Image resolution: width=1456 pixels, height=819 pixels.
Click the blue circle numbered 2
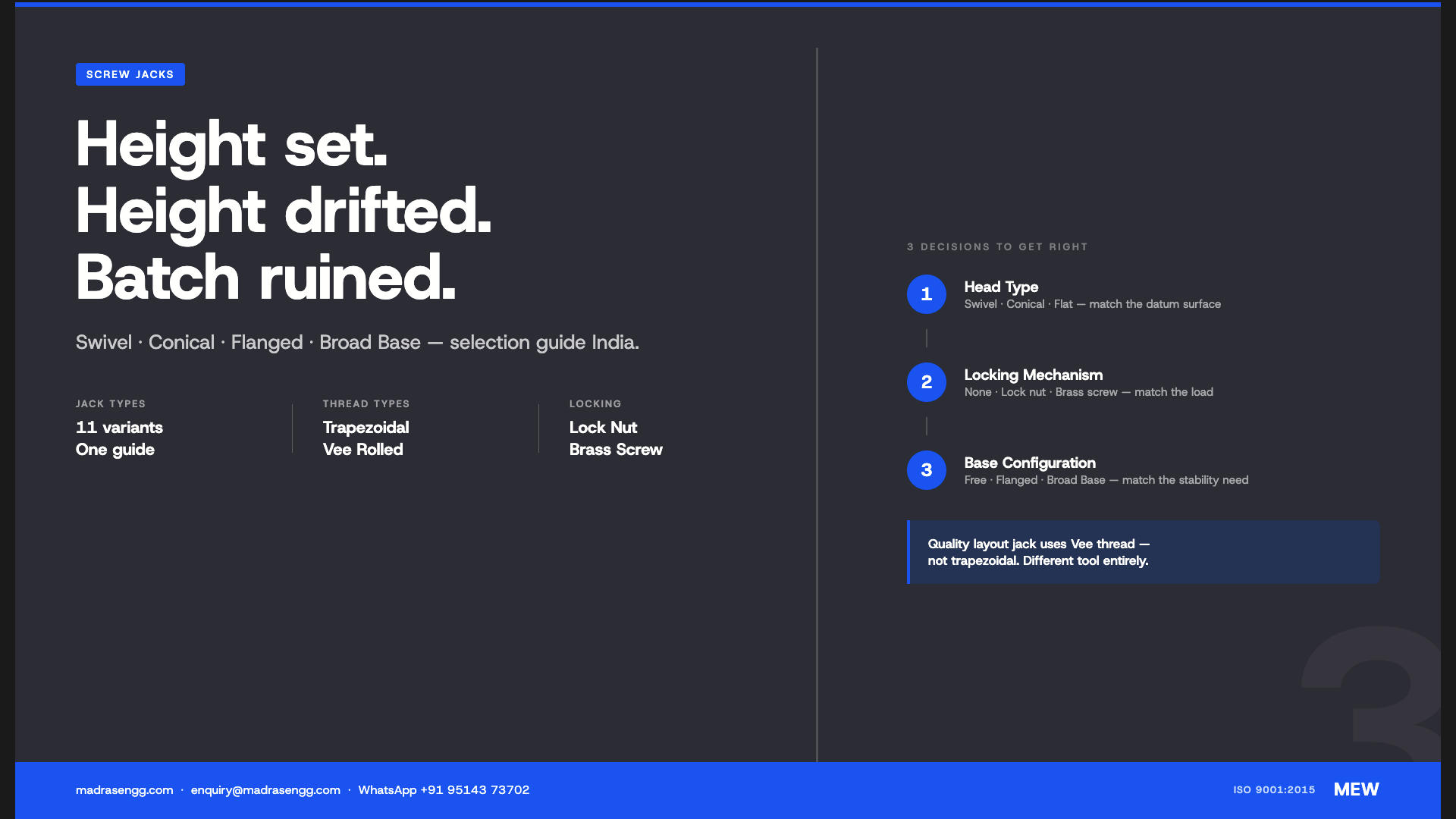tap(926, 382)
